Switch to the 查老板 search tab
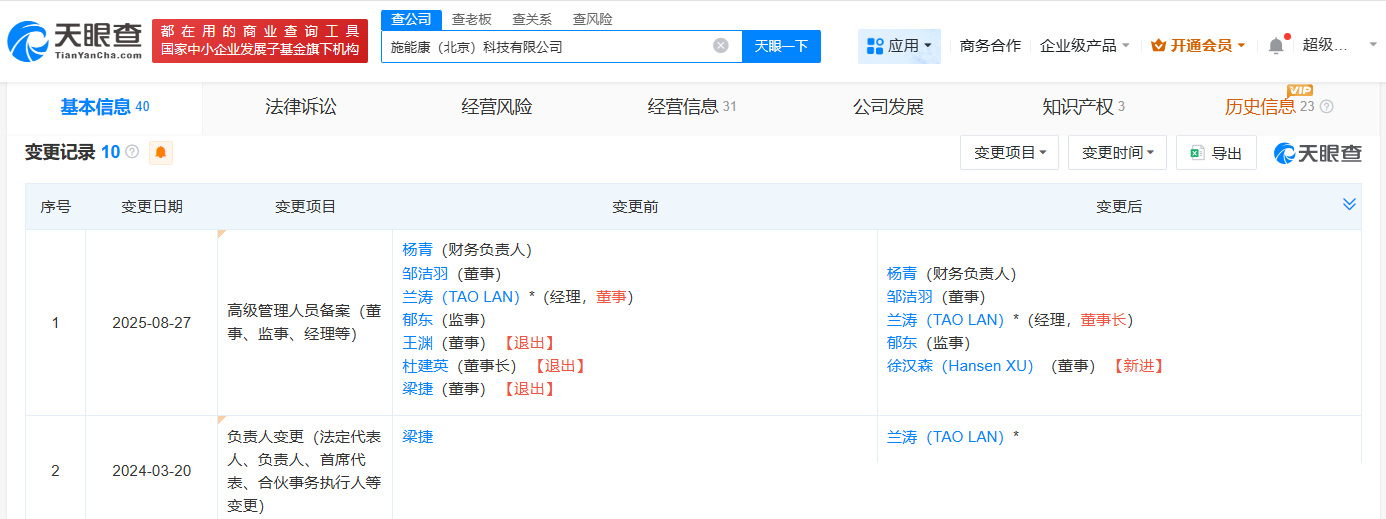The image size is (1386, 519). [471, 19]
